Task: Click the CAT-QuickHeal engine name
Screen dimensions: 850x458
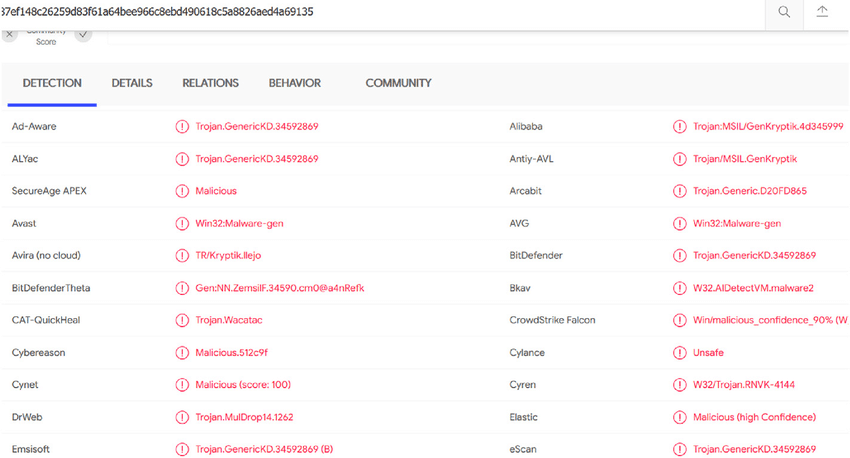Action: (46, 320)
